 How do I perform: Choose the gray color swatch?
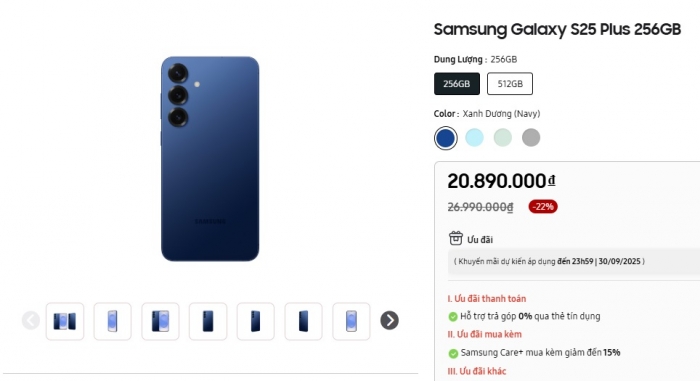(x=531, y=138)
